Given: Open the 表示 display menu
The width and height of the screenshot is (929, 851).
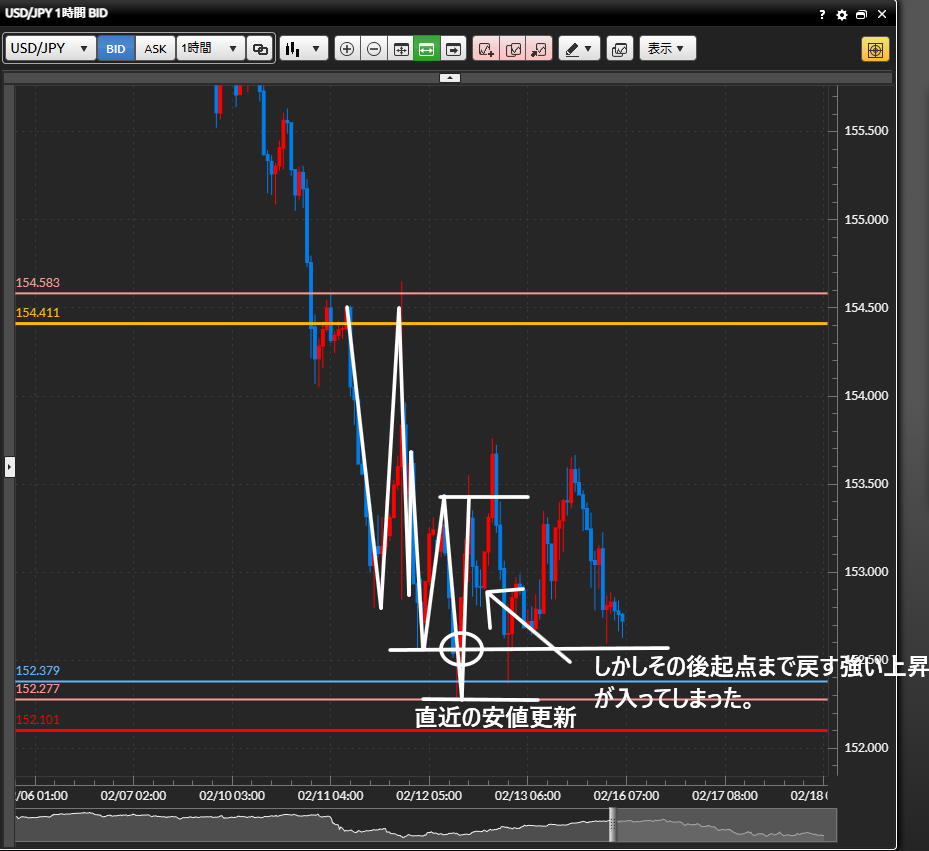Looking at the screenshot, I should pyautogui.click(x=667, y=49).
